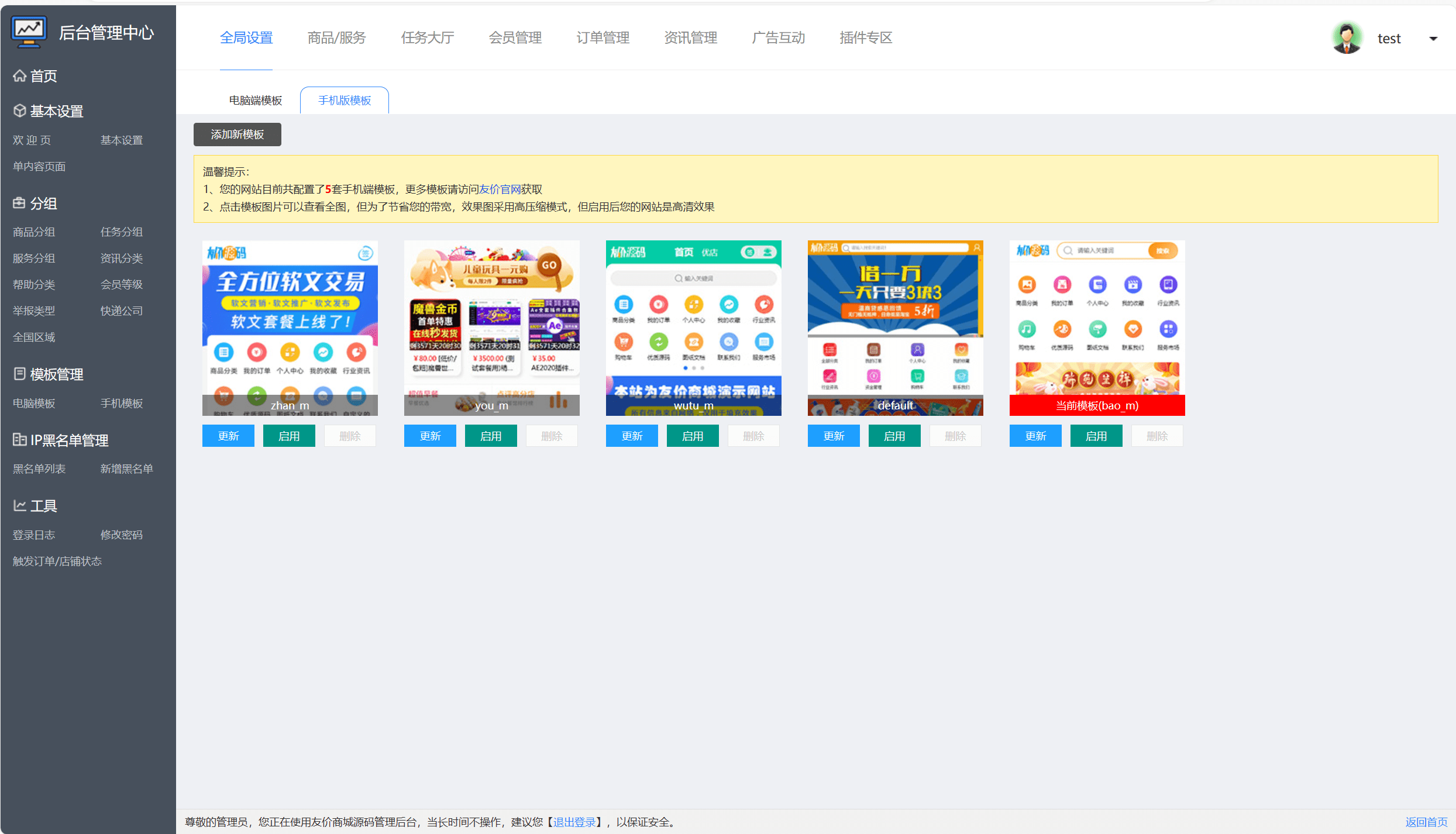Open the 单内容页面 sidebar link
This screenshot has height=834, width=1456.
(x=39, y=167)
